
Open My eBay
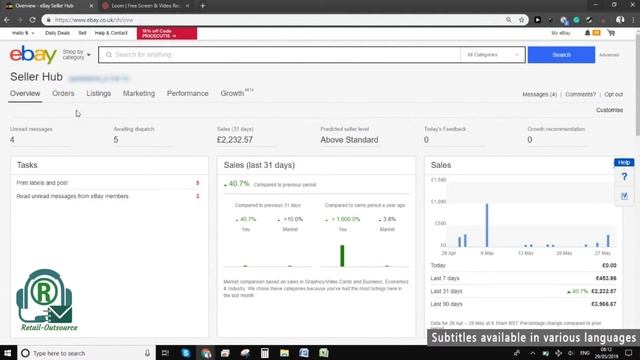[x=560, y=33]
